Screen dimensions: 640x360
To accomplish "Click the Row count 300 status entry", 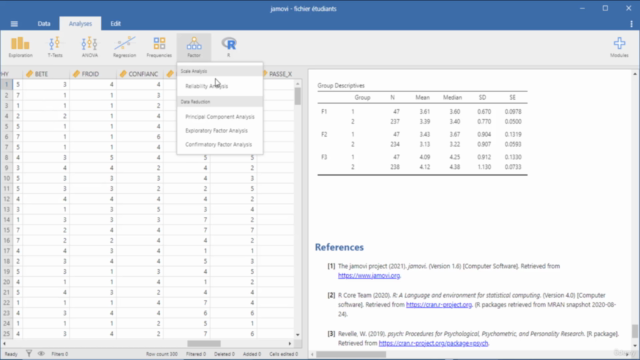I will (162, 354).
